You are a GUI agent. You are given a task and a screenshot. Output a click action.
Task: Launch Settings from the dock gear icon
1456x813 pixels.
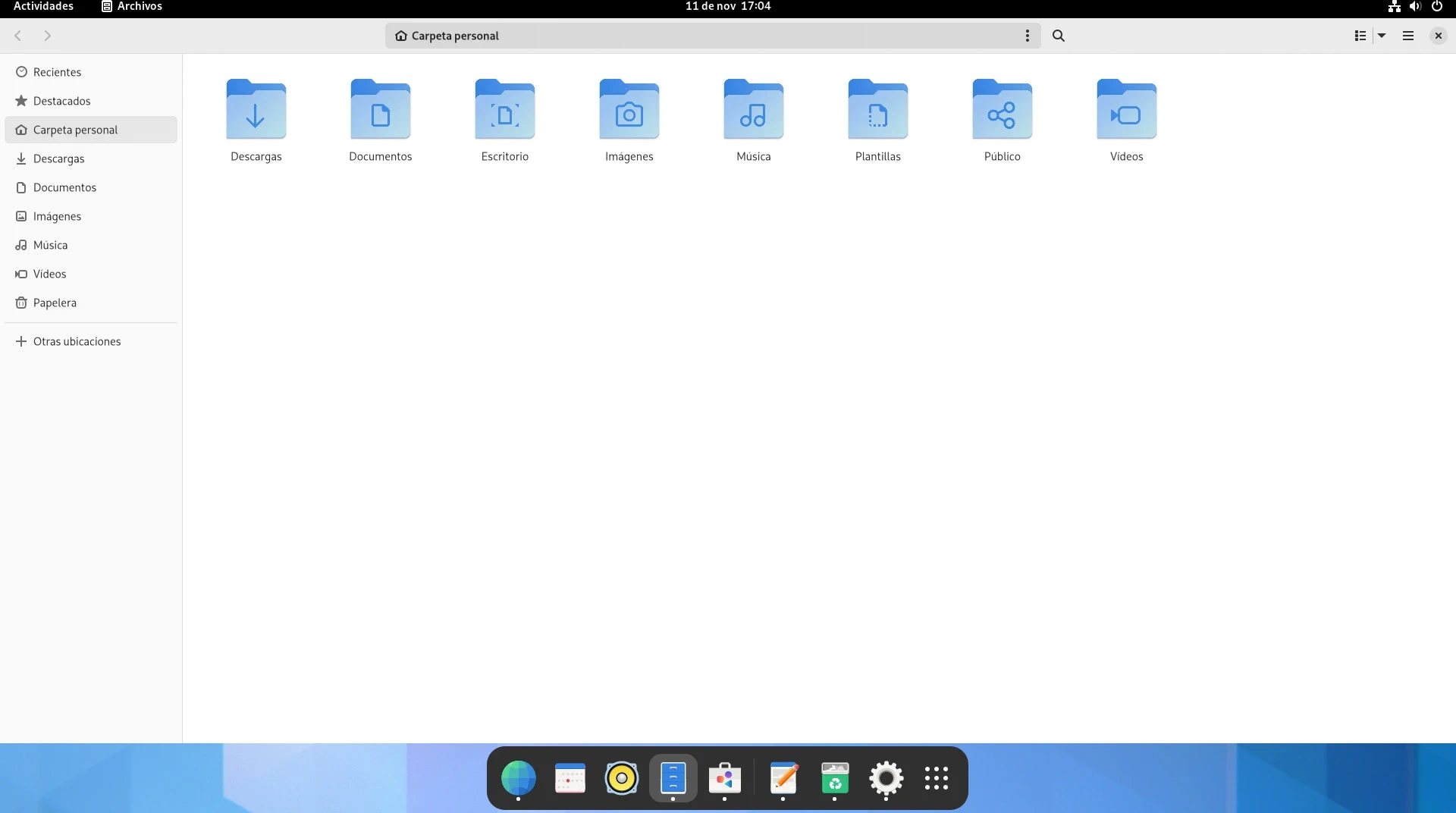click(x=886, y=778)
